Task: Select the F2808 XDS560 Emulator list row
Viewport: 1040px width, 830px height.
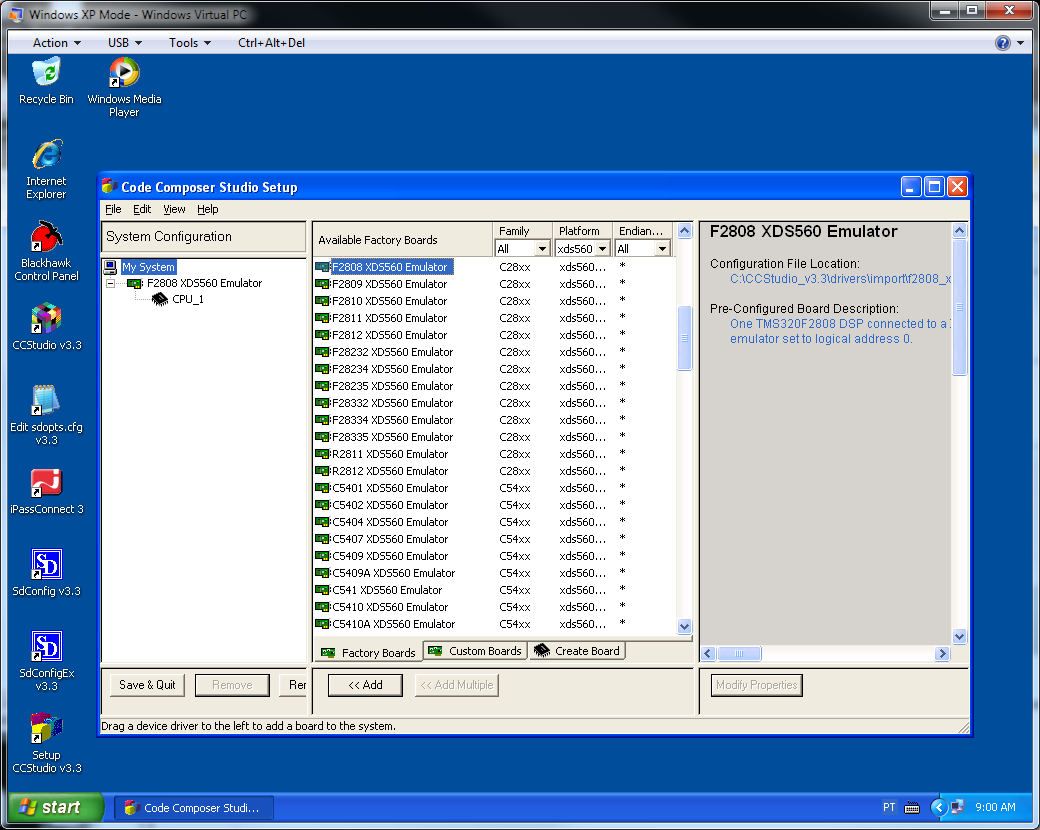Action: (x=494, y=267)
